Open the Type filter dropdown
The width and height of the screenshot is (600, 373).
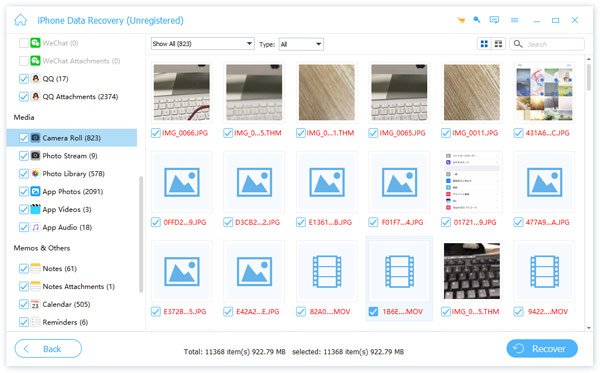tap(301, 44)
